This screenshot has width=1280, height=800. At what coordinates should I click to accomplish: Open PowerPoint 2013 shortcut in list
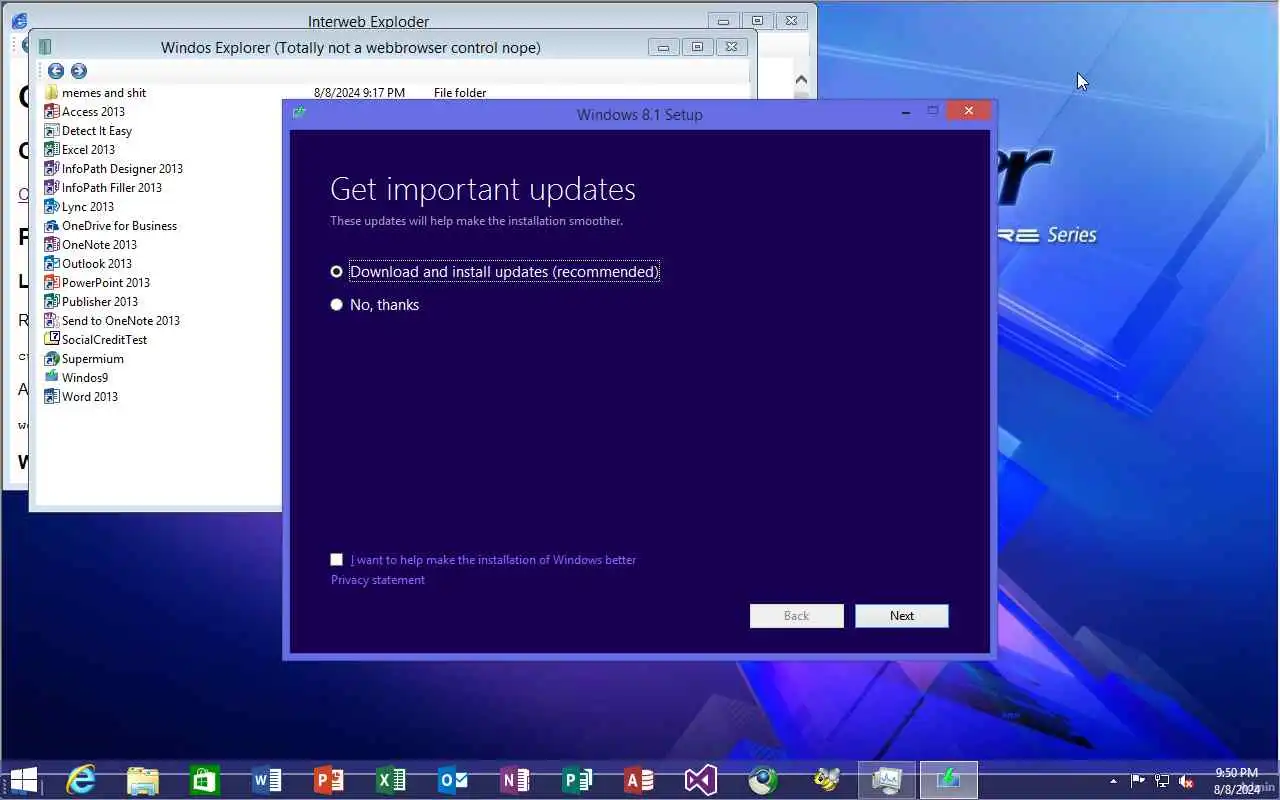(97, 283)
